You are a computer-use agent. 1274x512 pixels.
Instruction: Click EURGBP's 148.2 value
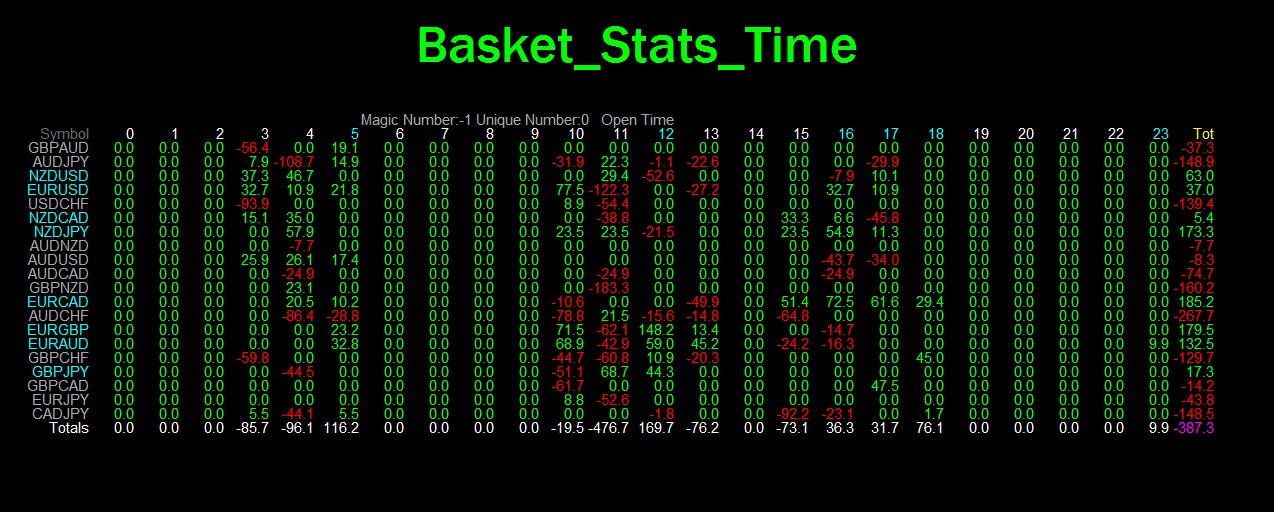point(656,330)
